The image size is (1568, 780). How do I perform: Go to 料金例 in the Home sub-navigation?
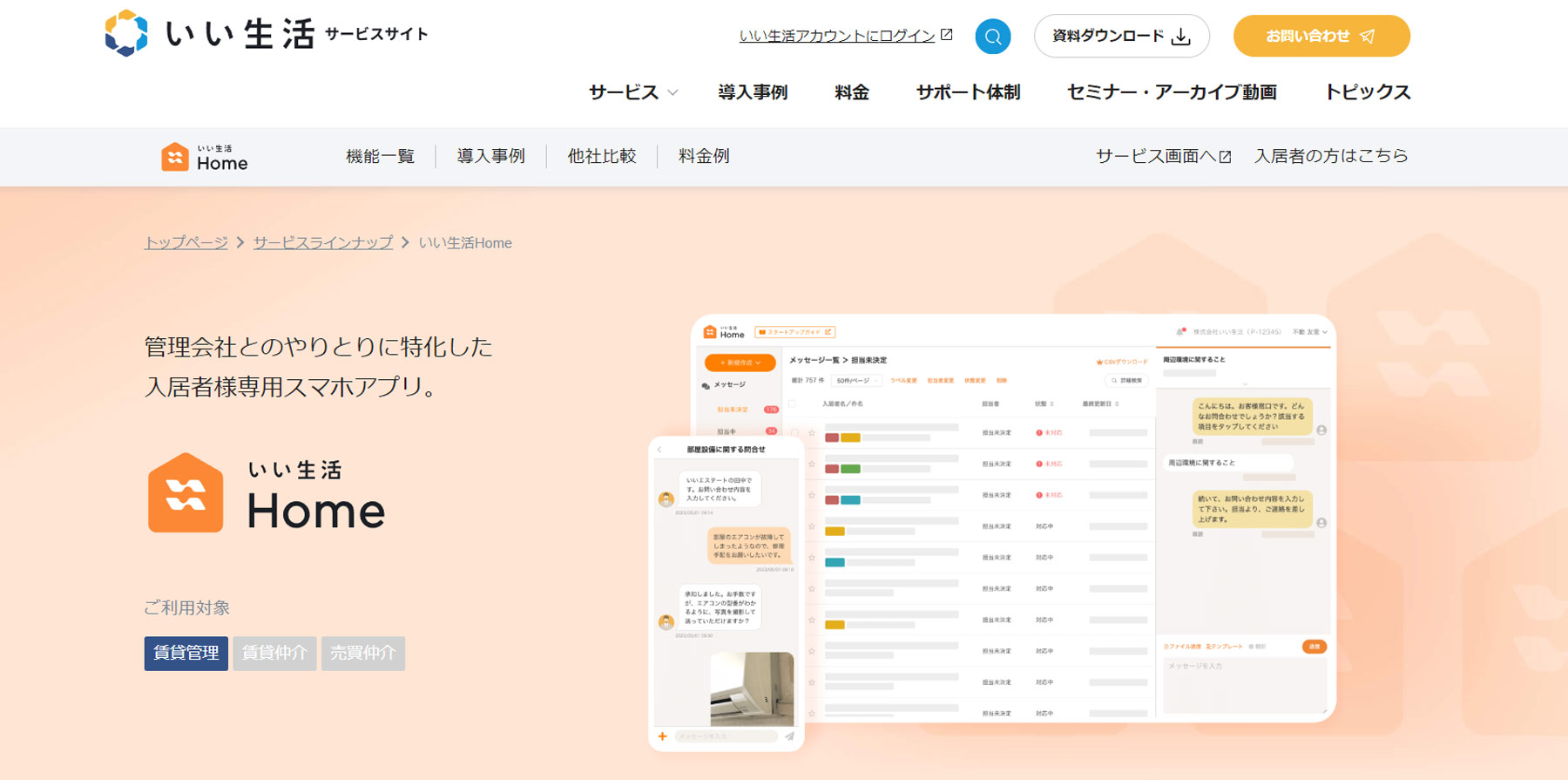704,156
